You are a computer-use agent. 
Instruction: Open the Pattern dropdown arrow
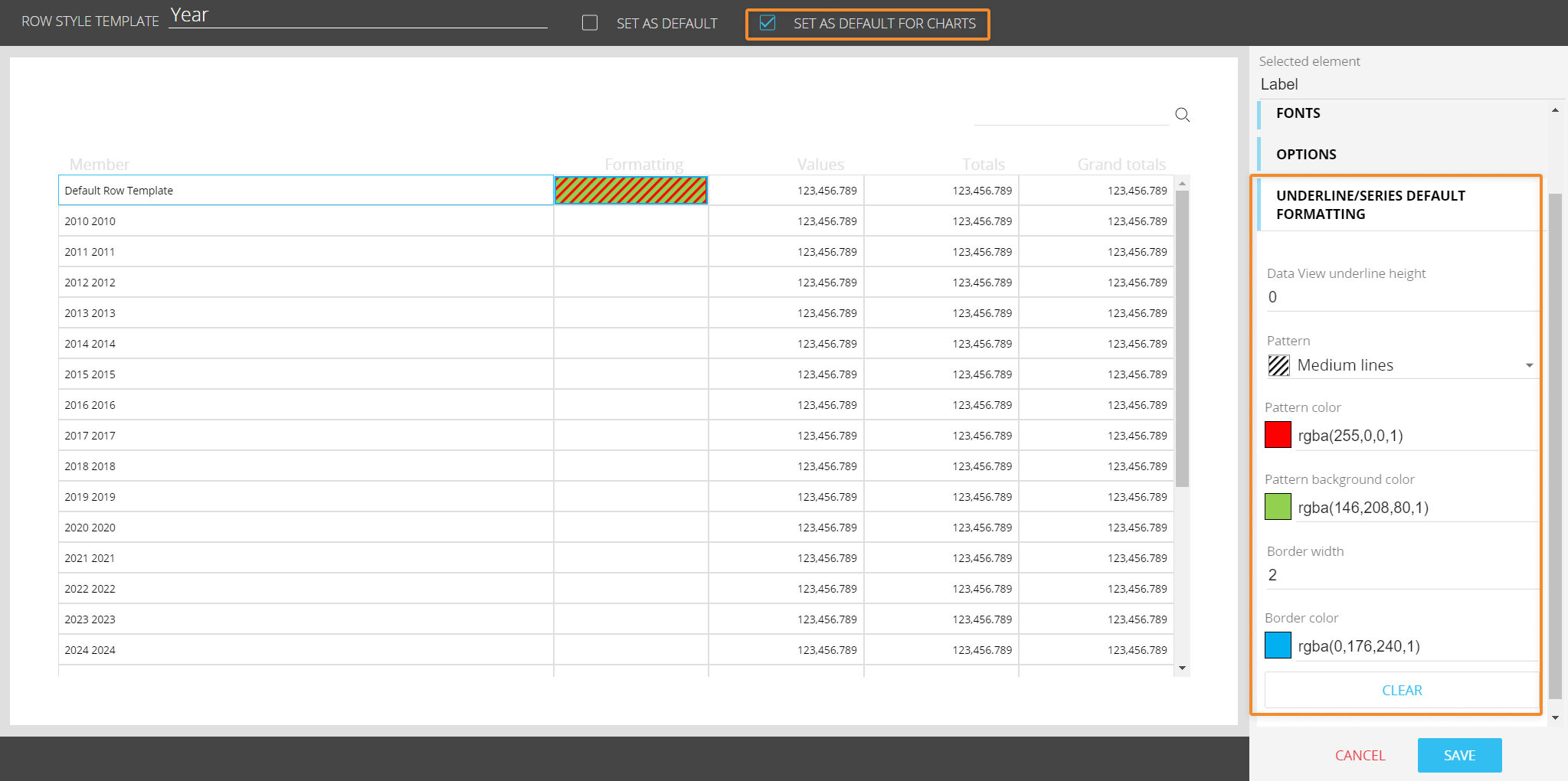[1529, 365]
